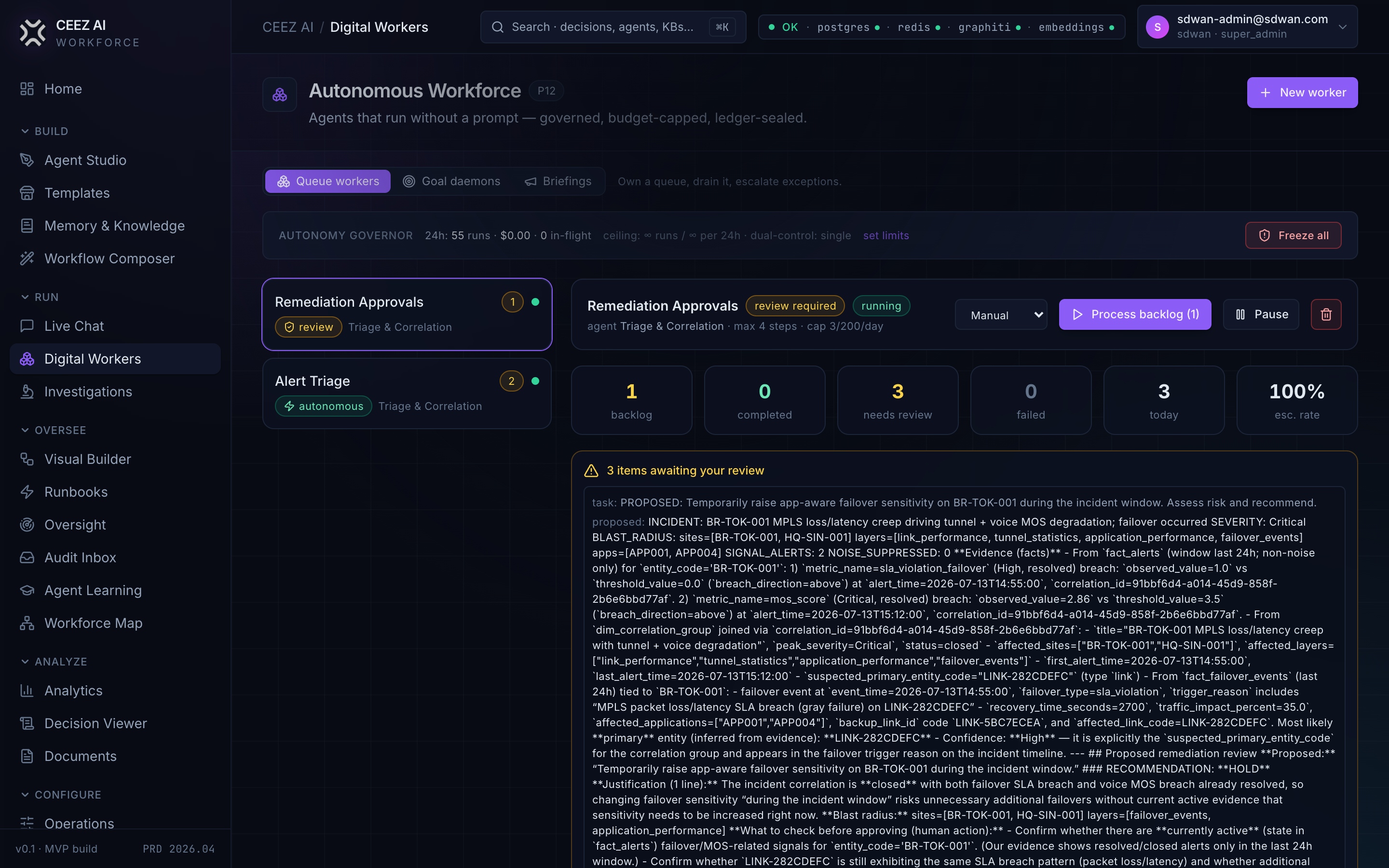Click "3 items awaiting your review" heading
The image size is (1389, 868).
[x=685, y=471]
